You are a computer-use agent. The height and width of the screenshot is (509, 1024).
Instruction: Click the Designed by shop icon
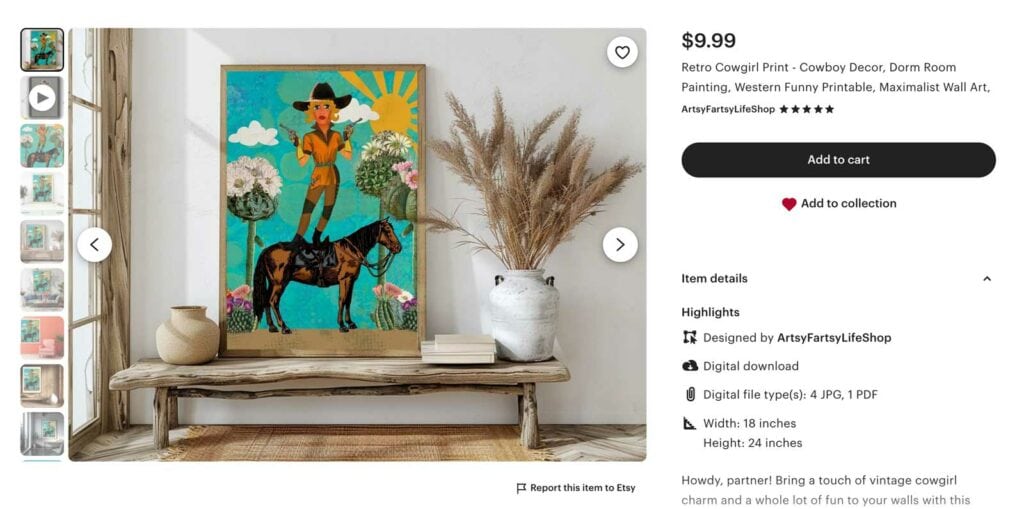click(690, 338)
